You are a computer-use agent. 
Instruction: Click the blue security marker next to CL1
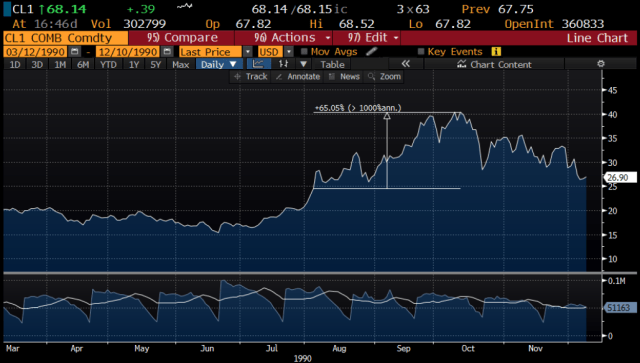tap(7, 9)
